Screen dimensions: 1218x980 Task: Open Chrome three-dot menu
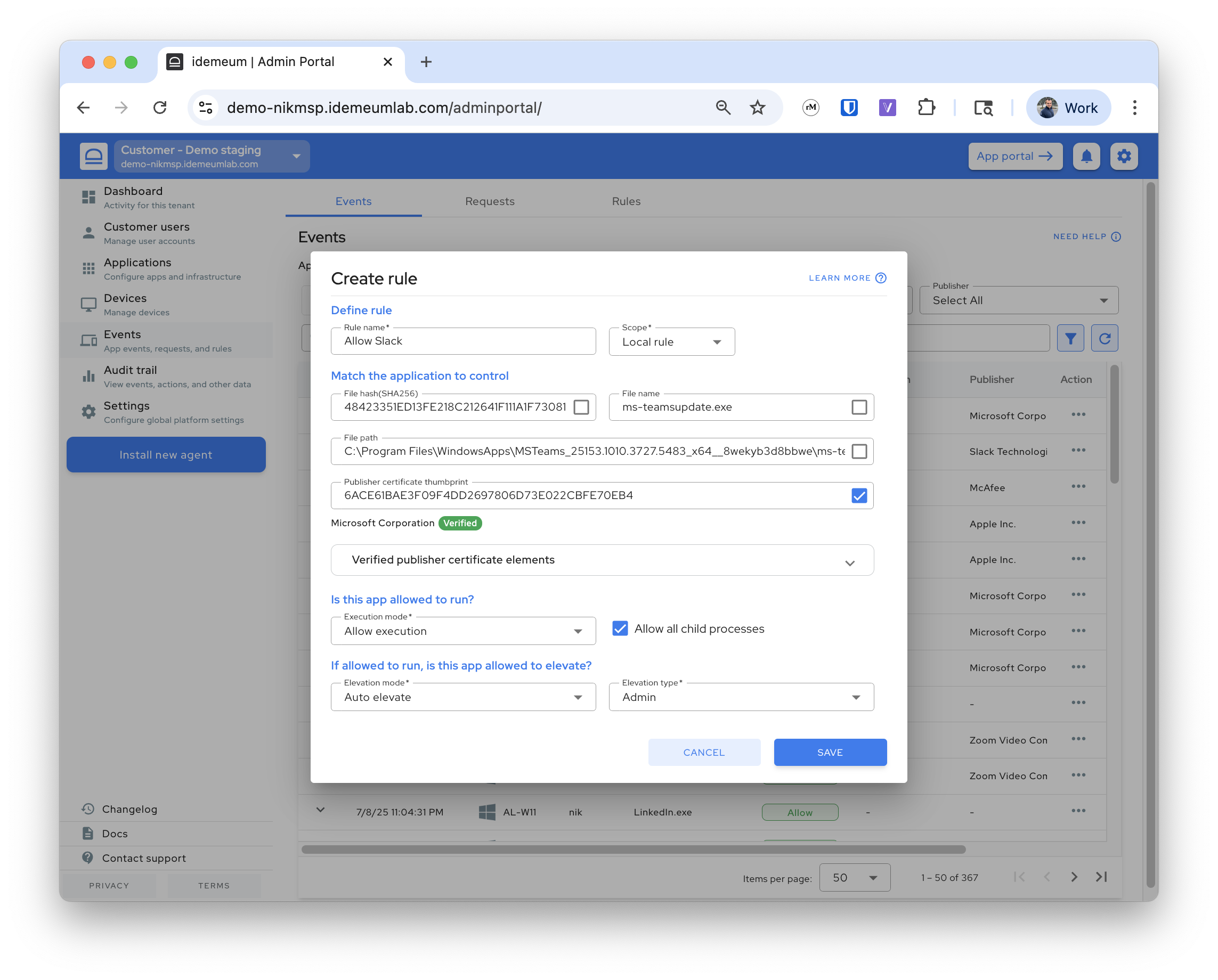1134,107
